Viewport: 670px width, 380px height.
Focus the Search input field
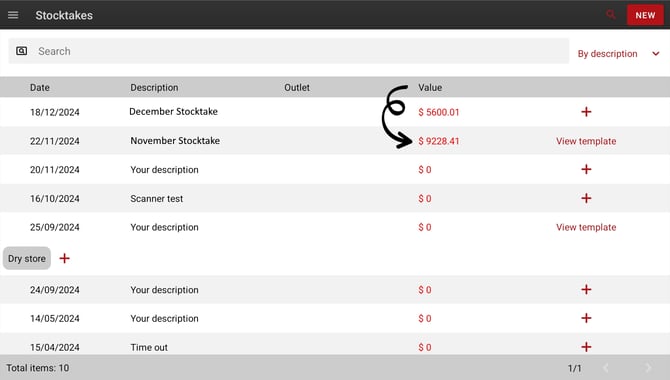click(289, 51)
